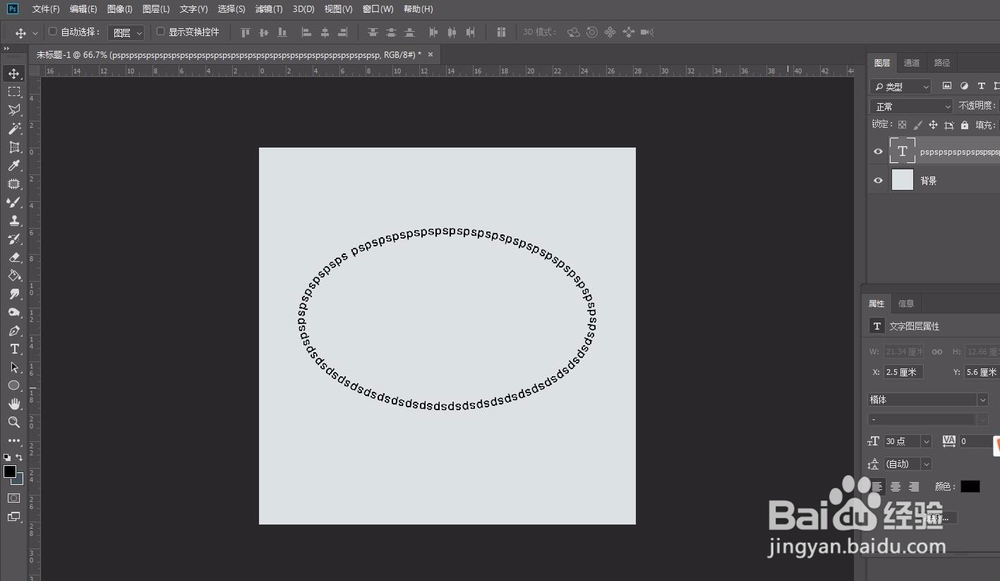
Task: Enable the 显示变换控件 checkbox
Action: [x=161, y=31]
